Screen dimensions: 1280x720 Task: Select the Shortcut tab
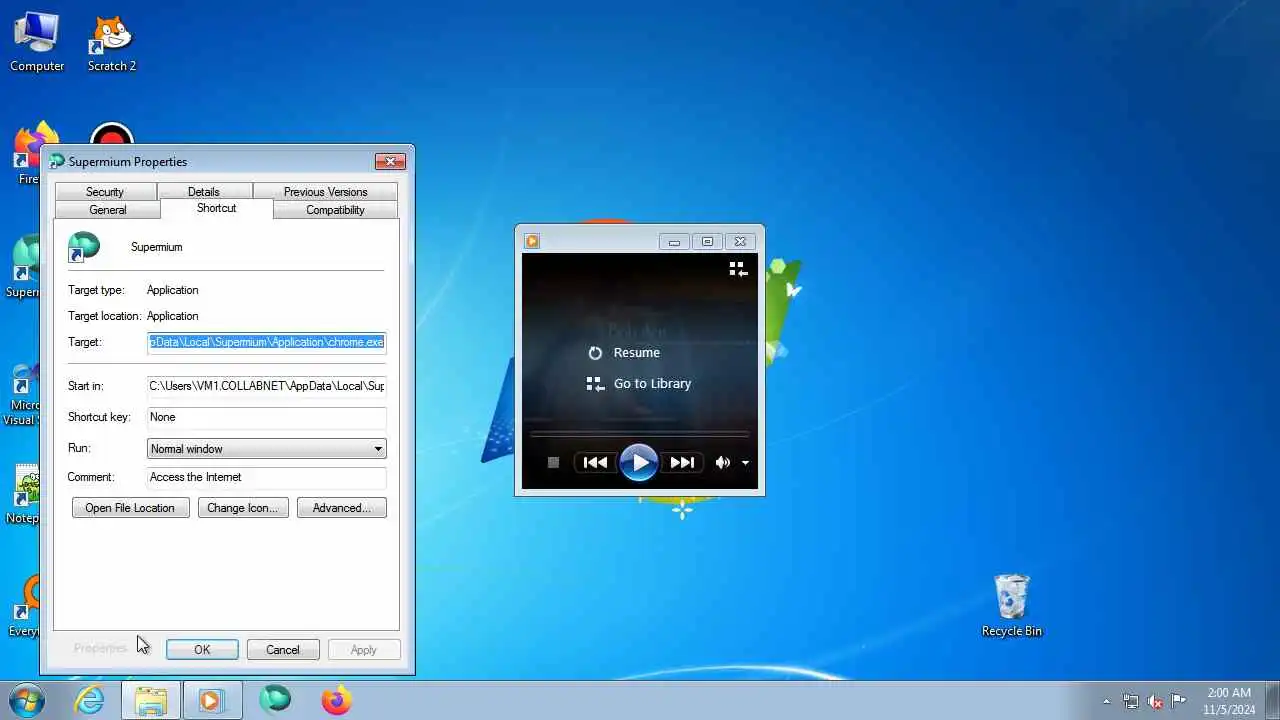(216, 208)
